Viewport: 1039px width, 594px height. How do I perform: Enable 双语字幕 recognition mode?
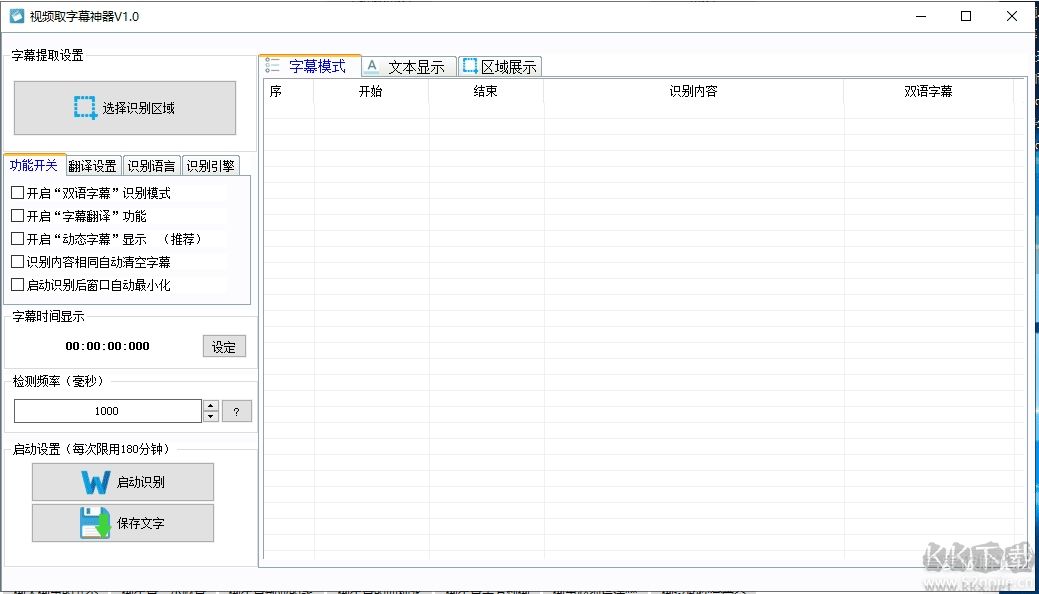click(17, 192)
